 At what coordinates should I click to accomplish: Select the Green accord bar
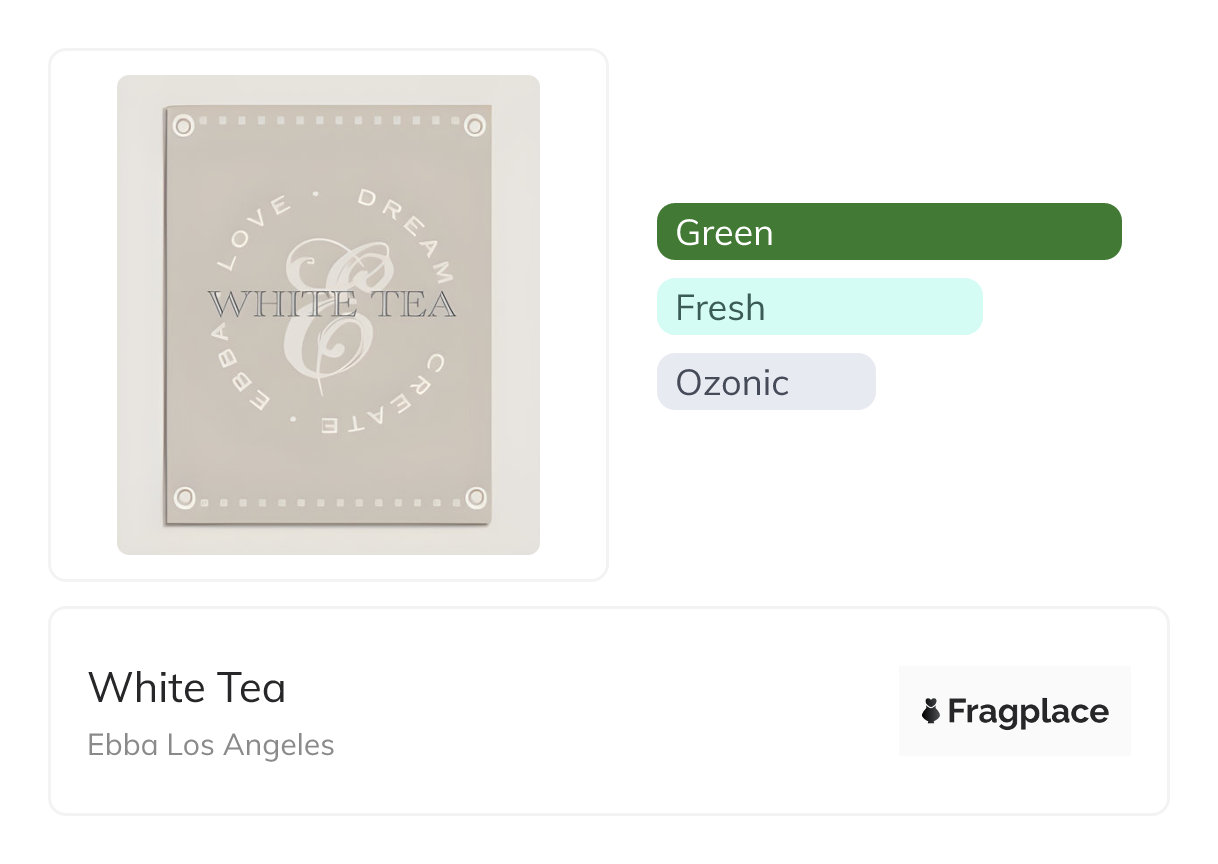(x=889, y=232)
